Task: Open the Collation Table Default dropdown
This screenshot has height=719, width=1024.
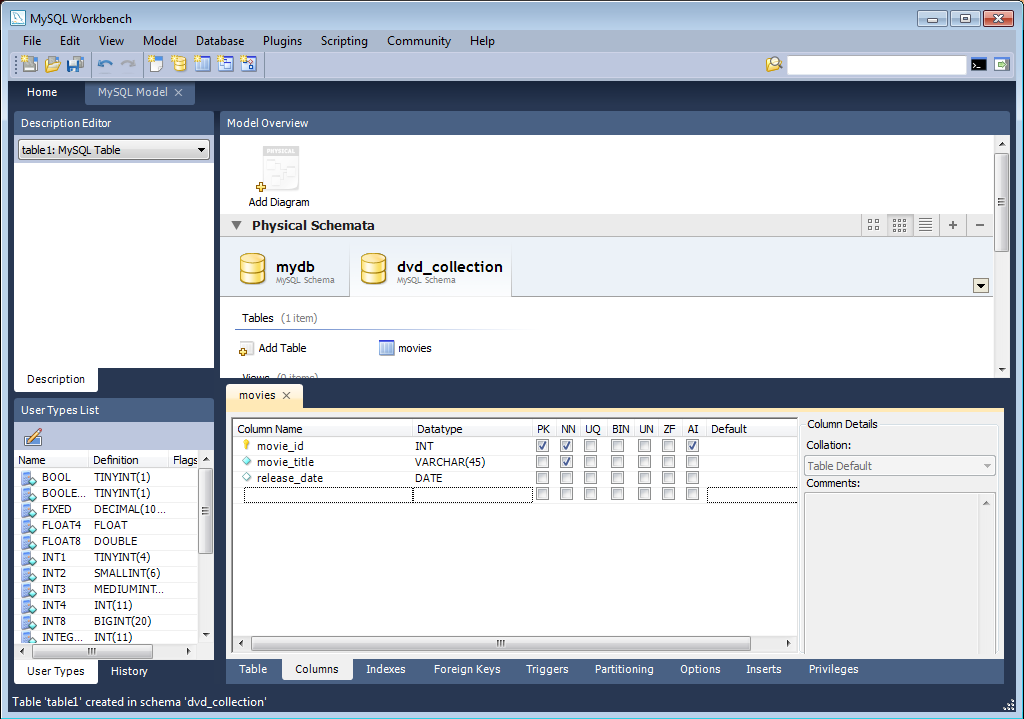Action: (x=900, y=466)
